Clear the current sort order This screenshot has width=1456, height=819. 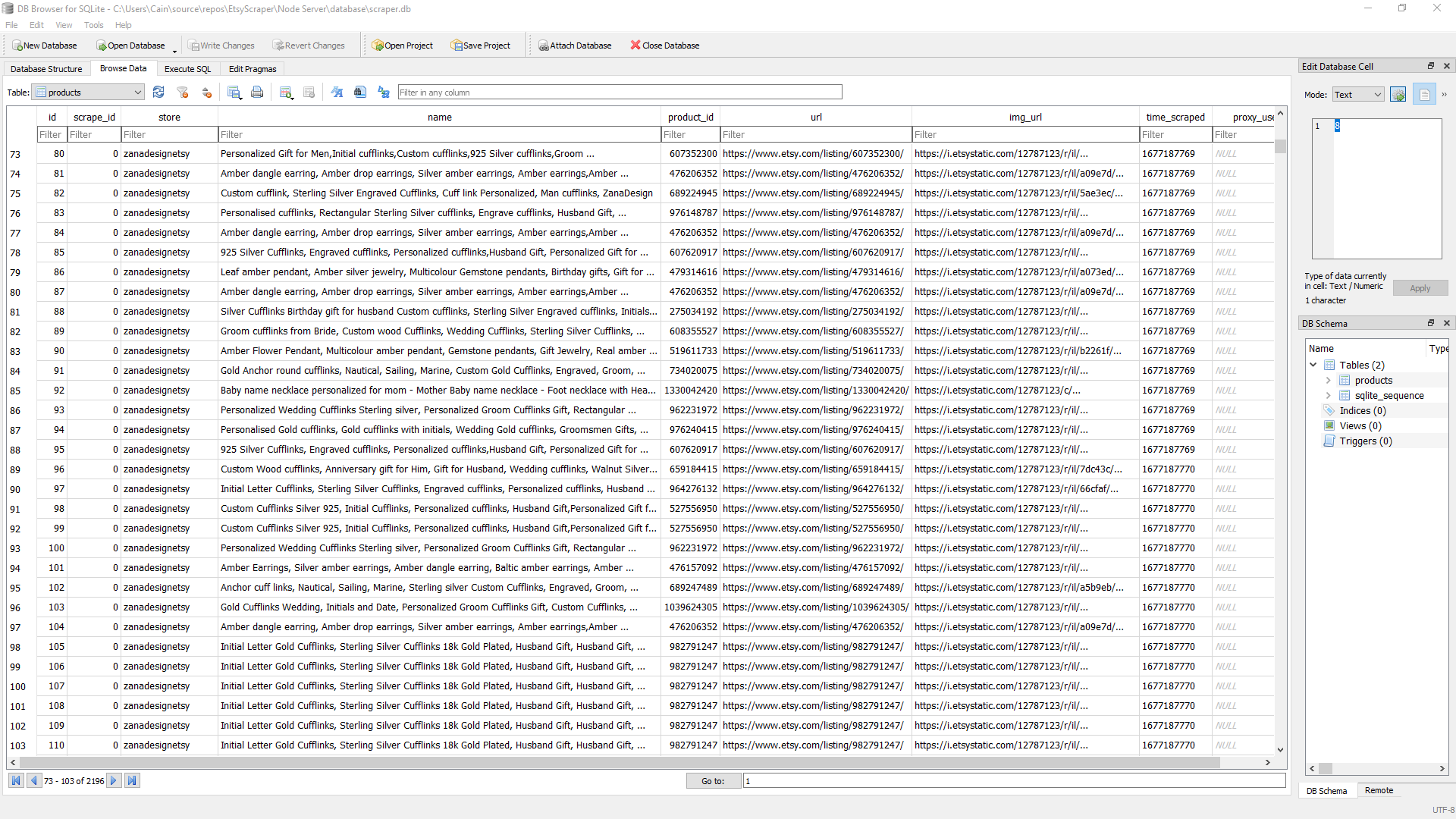(206, 92)
